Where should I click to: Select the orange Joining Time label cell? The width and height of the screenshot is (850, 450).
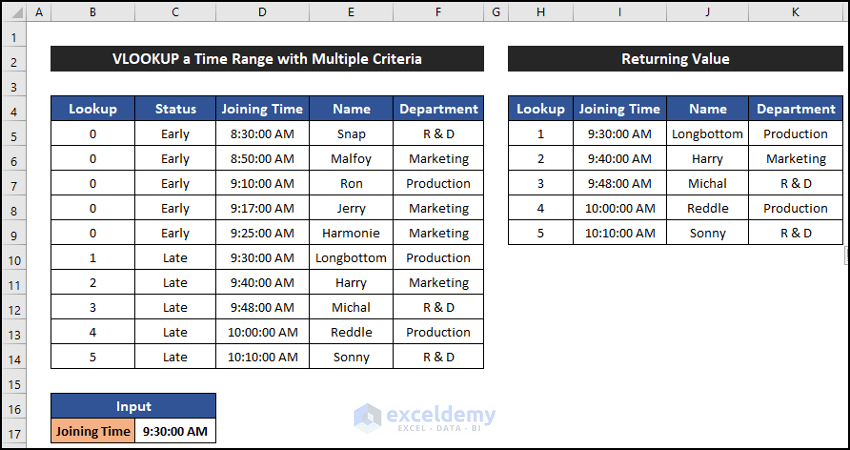(x=92, y=432)
